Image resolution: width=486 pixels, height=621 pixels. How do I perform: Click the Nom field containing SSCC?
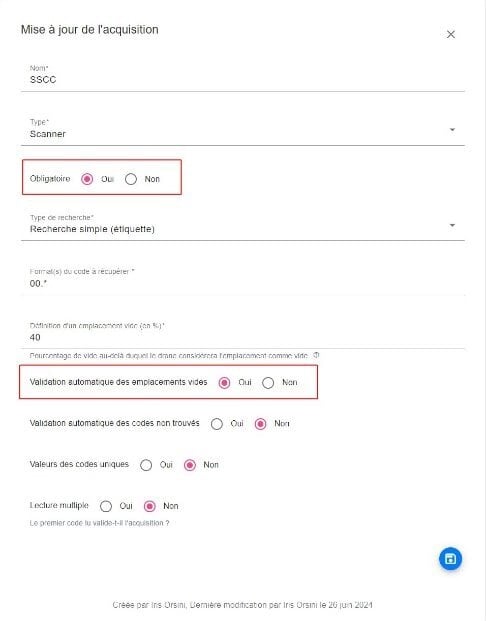click(x=242, y=77)
